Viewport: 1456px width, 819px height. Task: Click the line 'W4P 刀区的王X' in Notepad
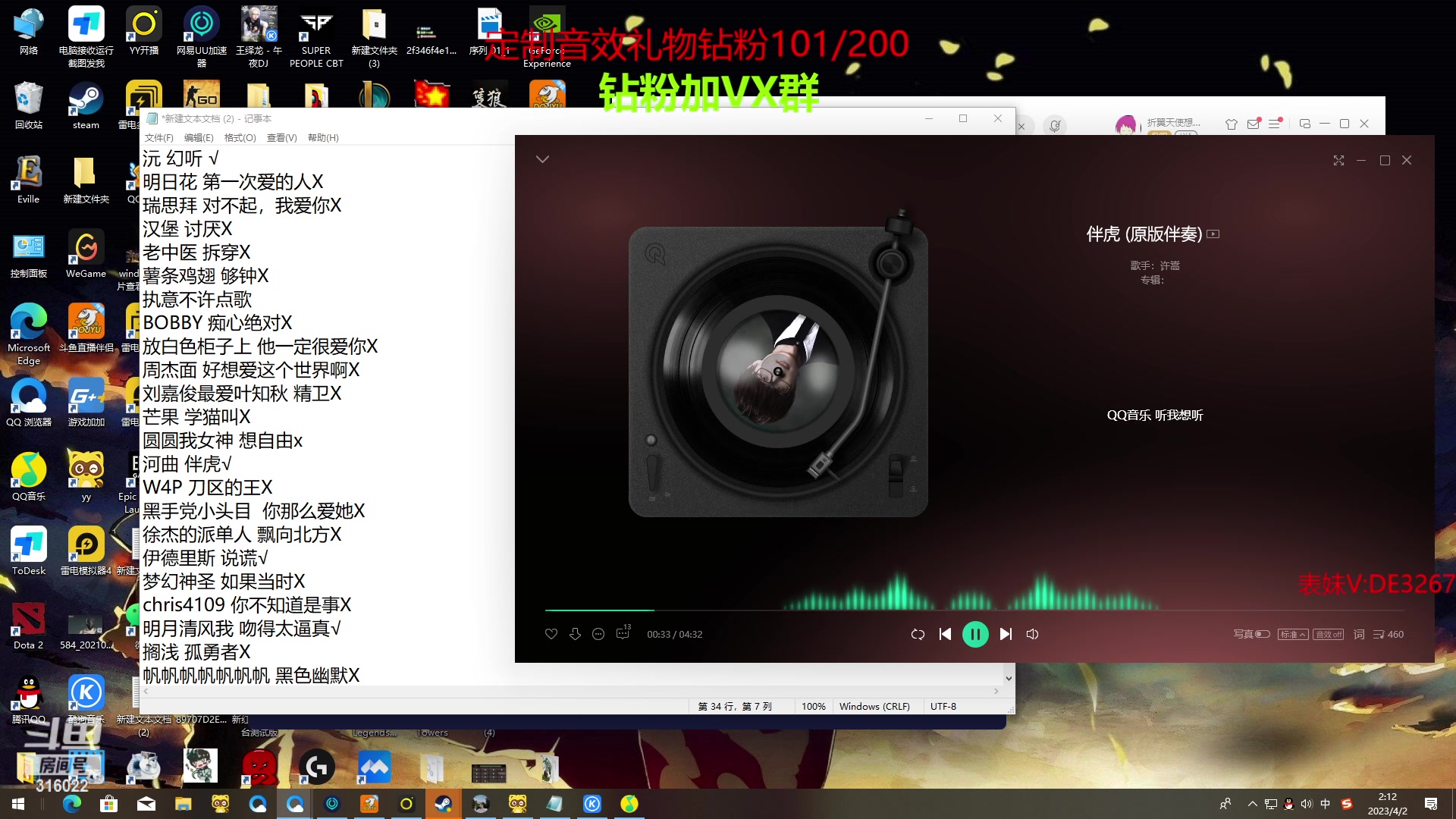point(208,488)
